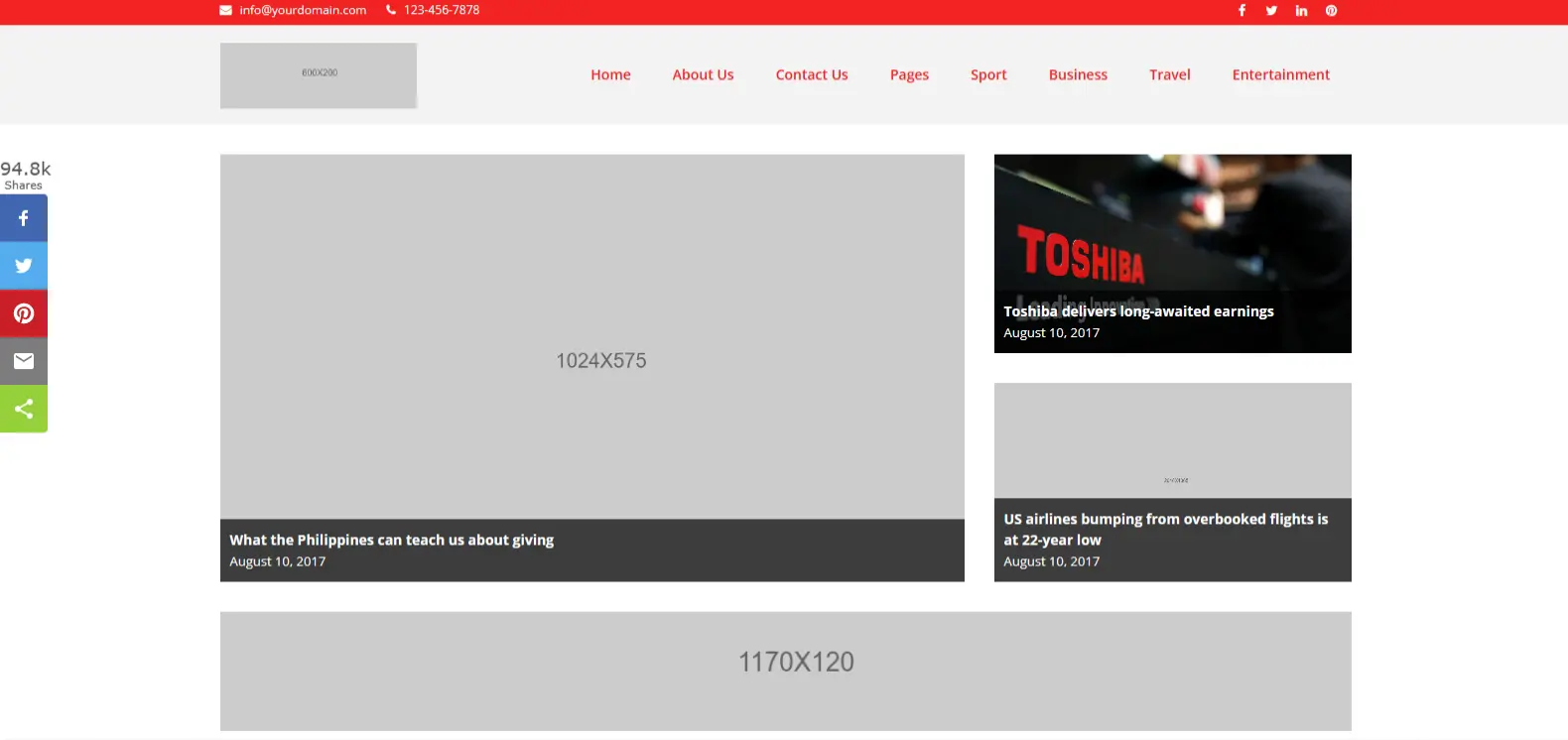This screenshot has height=740, width=1568.
Task: Open LinkedIn icon in top bar
Action: pyautogui.click(x=1301, y=11)
